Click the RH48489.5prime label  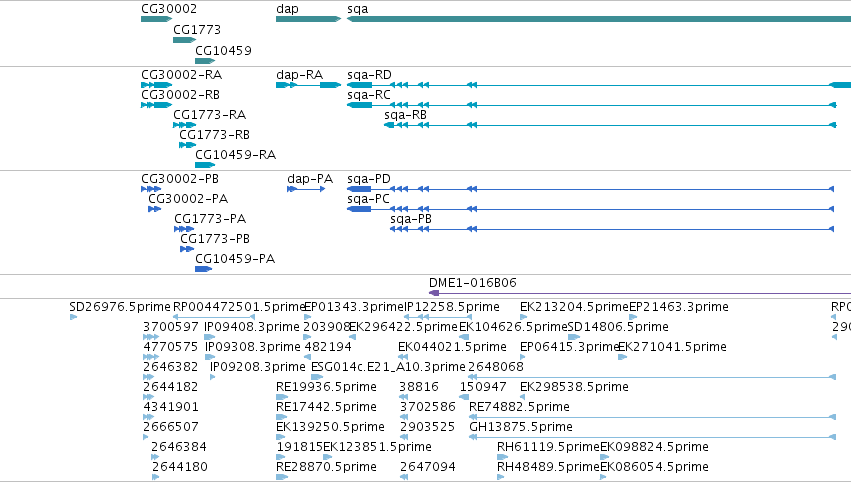(549, 467)
